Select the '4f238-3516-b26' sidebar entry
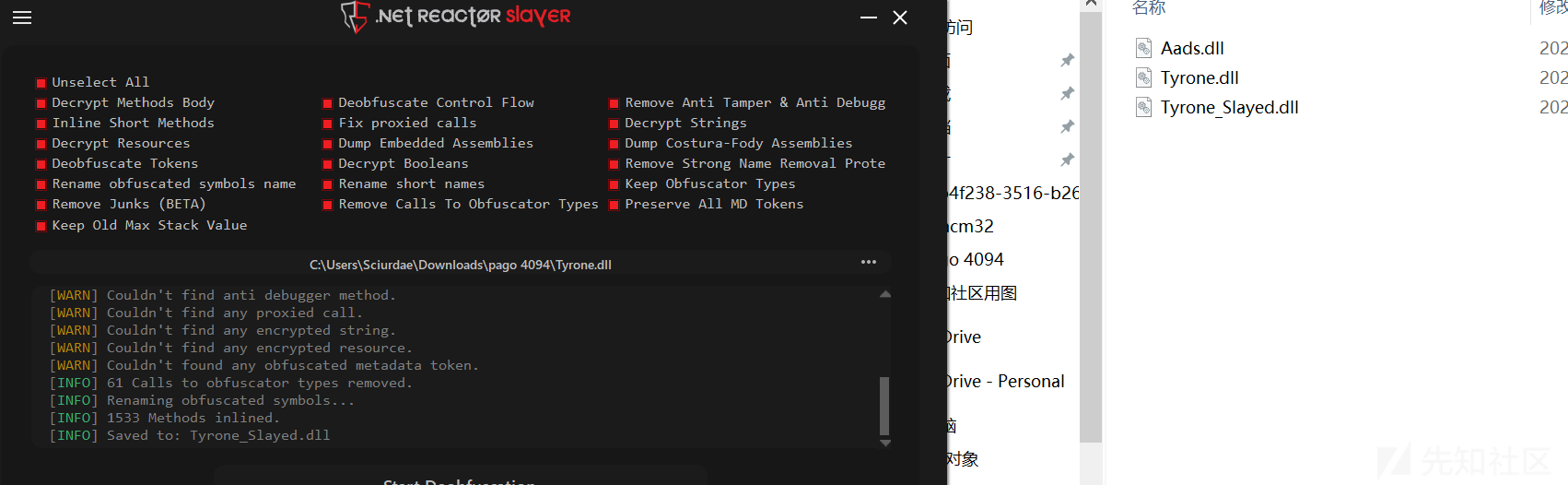1568x485 pixels. pyautogui.click(x=1013, y=193)
